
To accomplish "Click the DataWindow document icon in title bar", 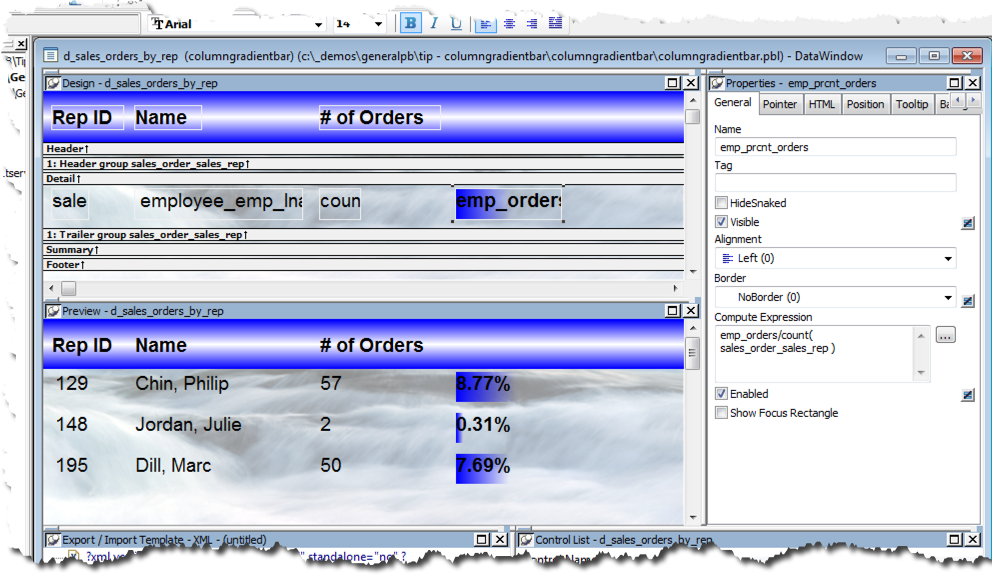I will [50, 56].
